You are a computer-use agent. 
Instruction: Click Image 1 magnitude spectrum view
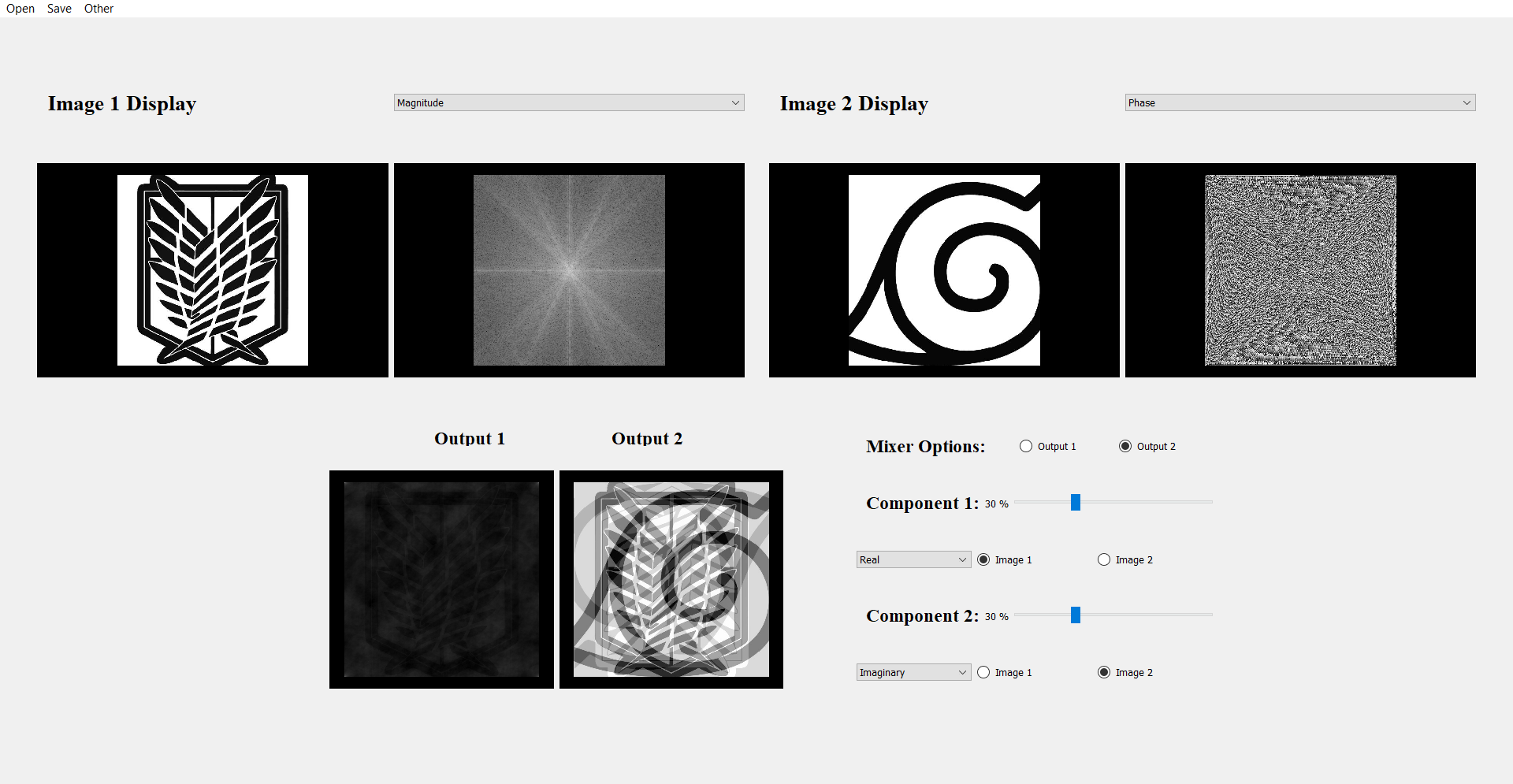(x=569, y=270)
